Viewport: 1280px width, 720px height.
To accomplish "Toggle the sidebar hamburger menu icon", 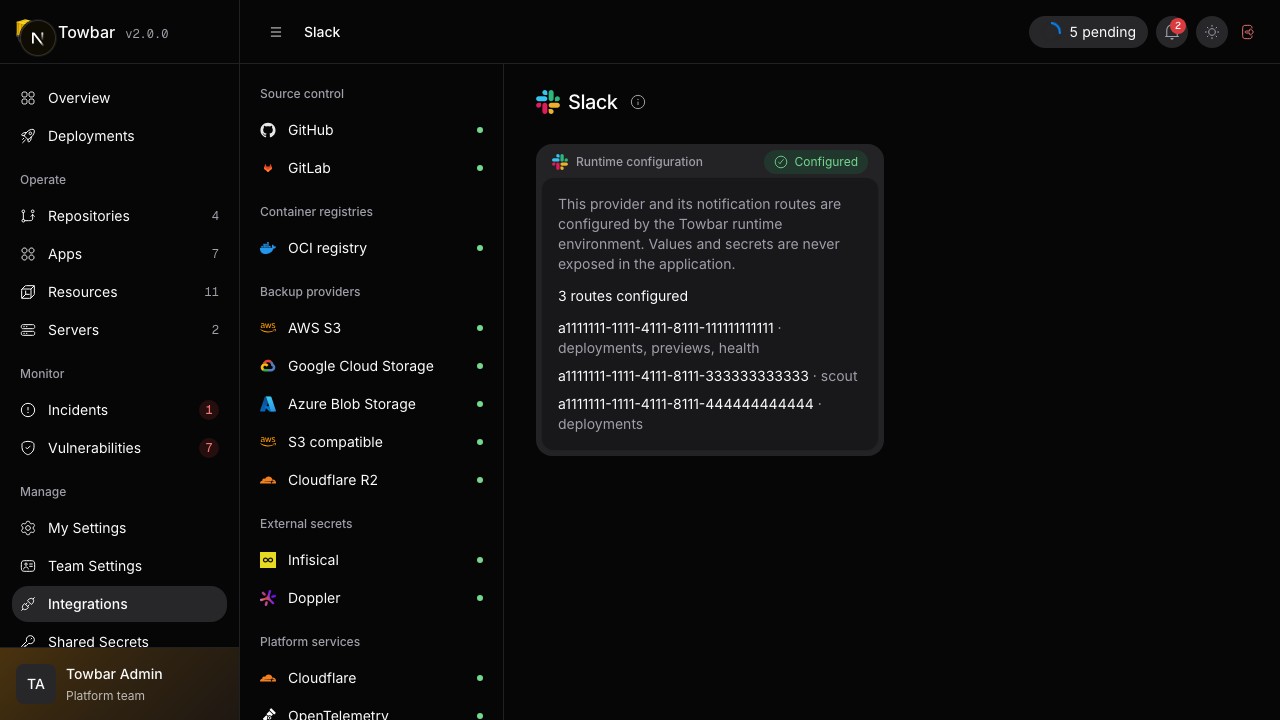I will 276,32.
